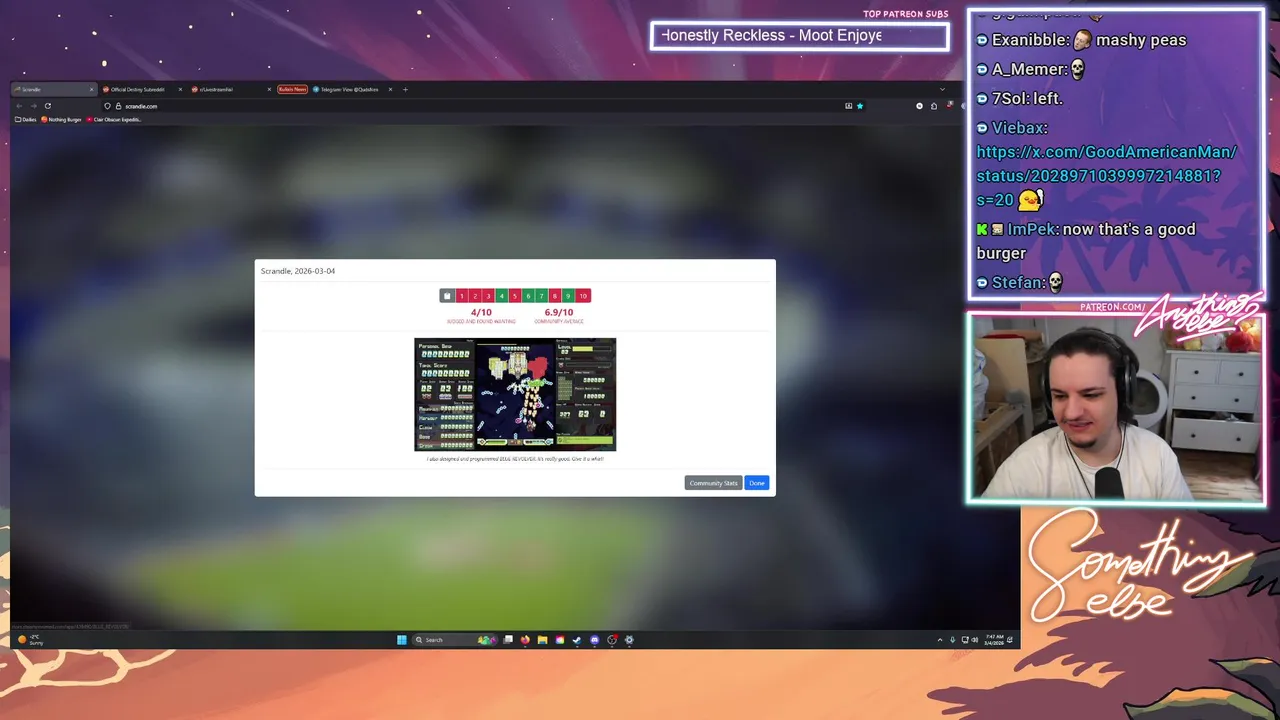
Task: Click the bookmark star icon
Action: click(x=859, y=106)
